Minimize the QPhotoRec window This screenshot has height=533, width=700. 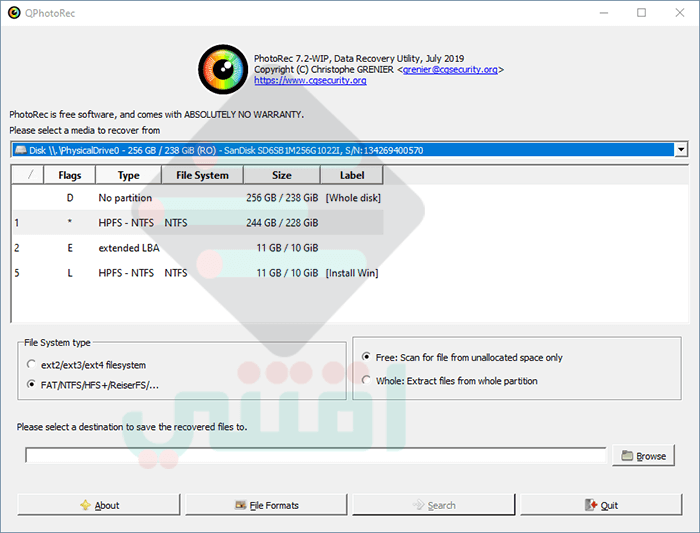[604, 12]
